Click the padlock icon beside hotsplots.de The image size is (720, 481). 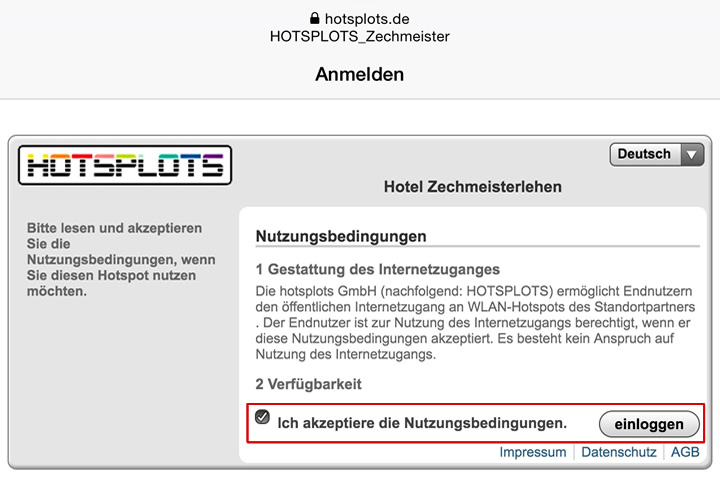point(315,18)
